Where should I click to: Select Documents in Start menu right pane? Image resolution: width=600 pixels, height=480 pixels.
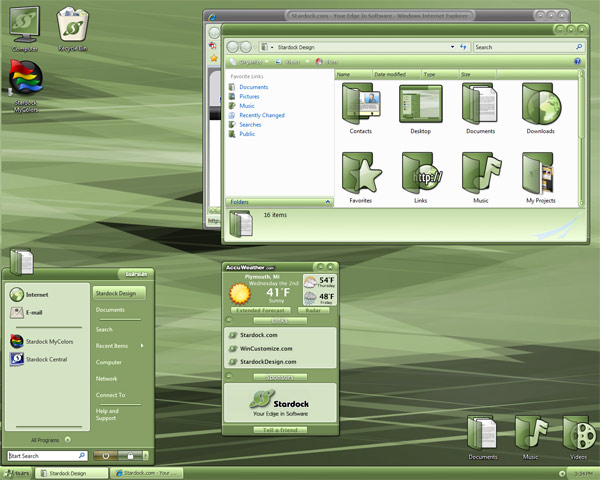[x=110, y=310]
